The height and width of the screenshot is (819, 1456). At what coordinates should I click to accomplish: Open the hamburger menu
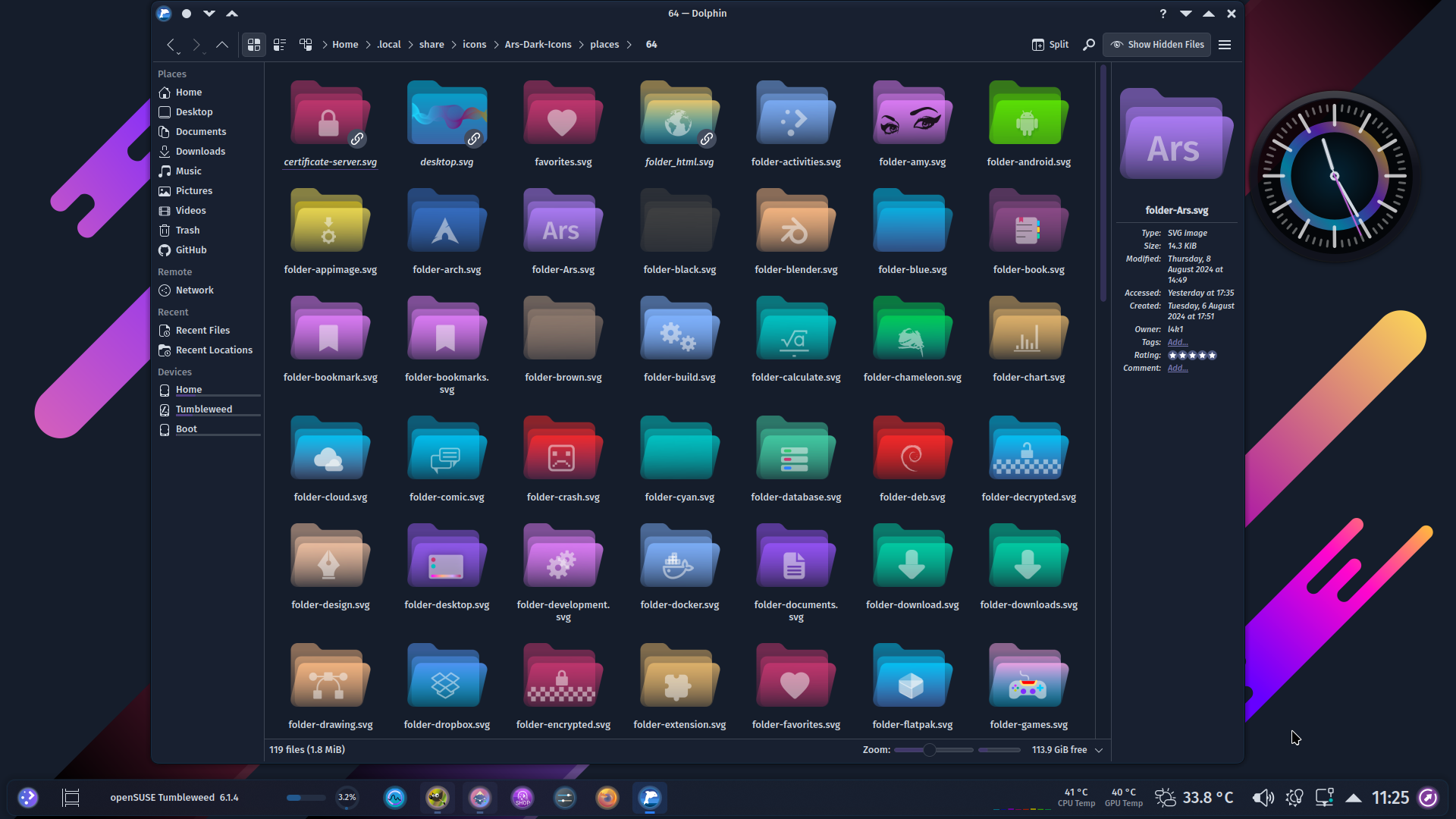[1225, 45]
